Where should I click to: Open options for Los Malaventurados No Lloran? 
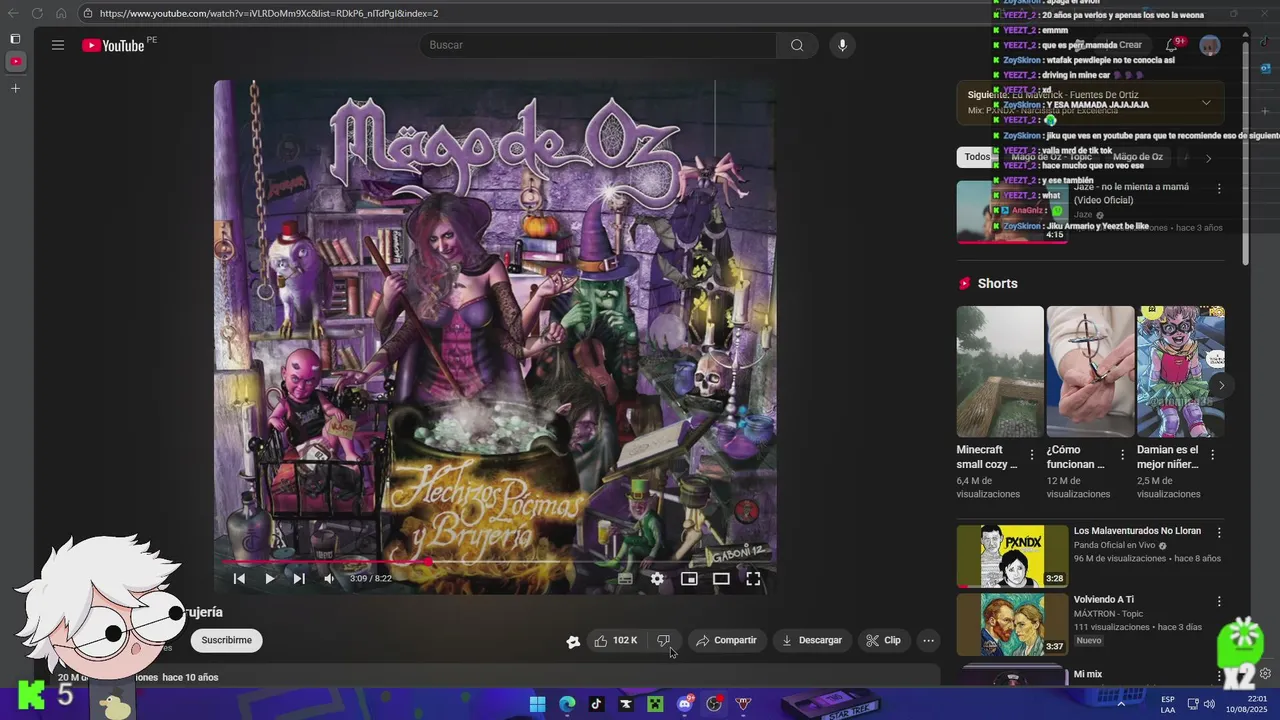tap(1219, 532)
